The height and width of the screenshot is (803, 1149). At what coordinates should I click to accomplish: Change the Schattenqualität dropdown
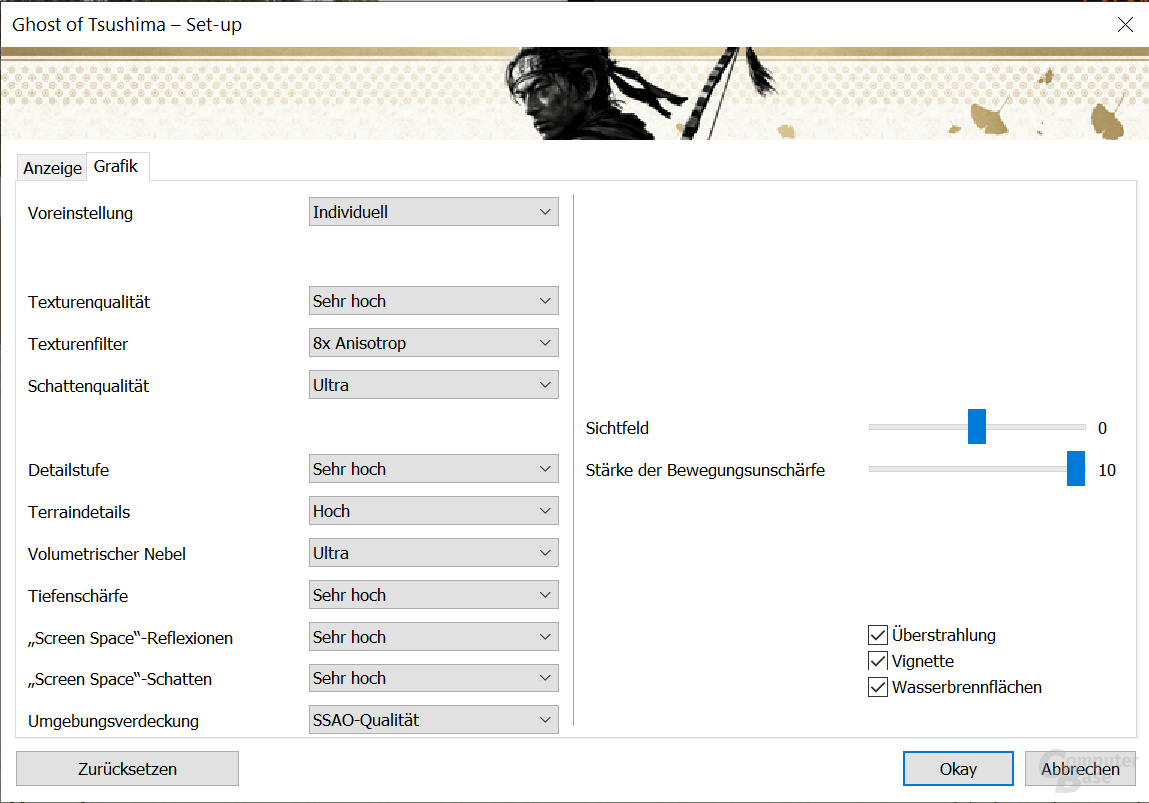coord(434,385)
